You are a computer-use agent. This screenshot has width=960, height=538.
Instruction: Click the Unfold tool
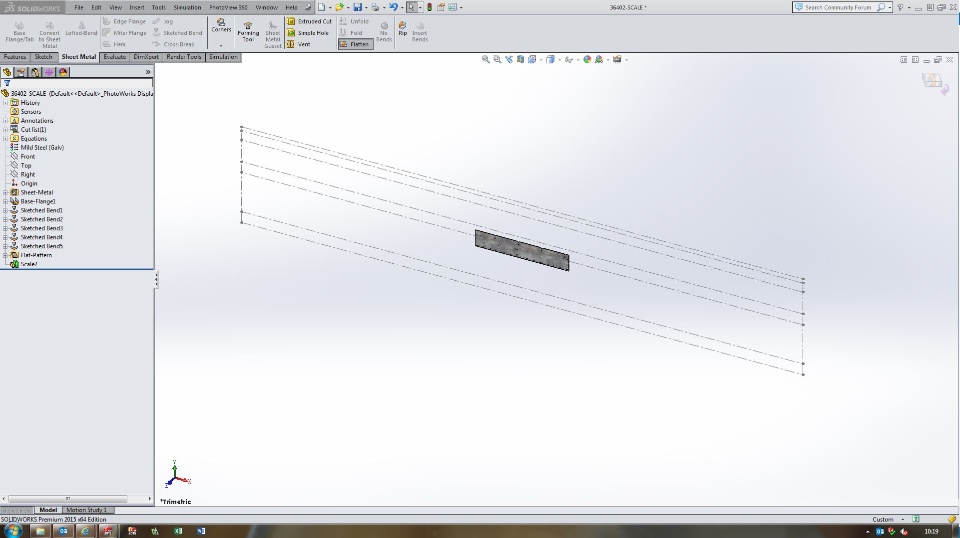click(354, 21)
